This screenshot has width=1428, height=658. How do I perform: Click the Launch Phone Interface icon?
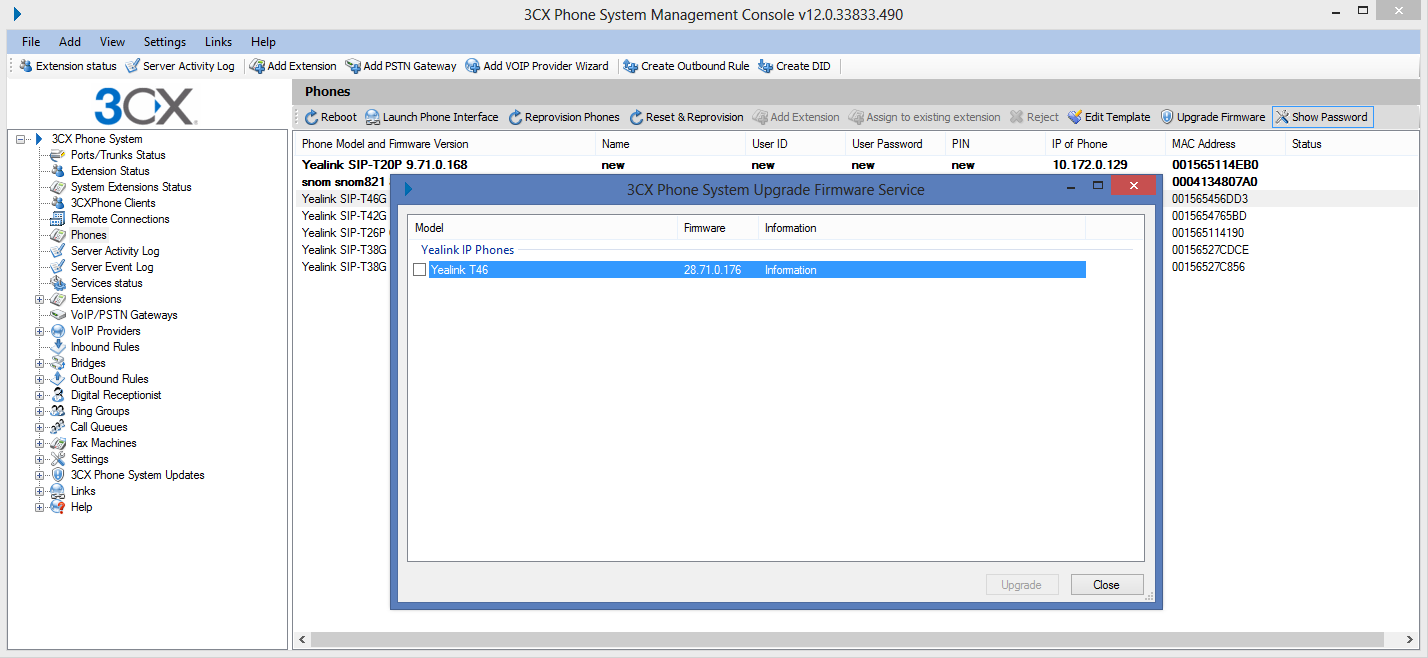372,117
